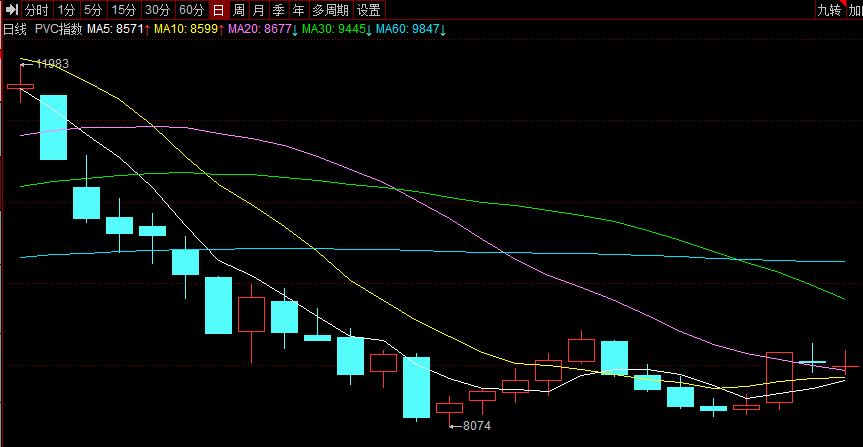Click the MA20: 8677 indicator value

[x=263, y=29]
